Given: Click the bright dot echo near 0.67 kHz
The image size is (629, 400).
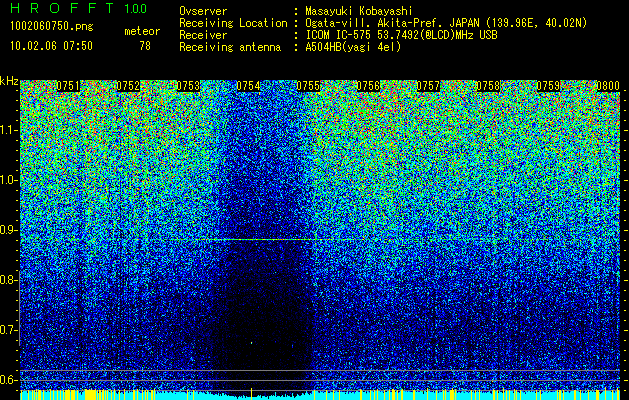Looking at the screenshot, I should coord(252,343).
